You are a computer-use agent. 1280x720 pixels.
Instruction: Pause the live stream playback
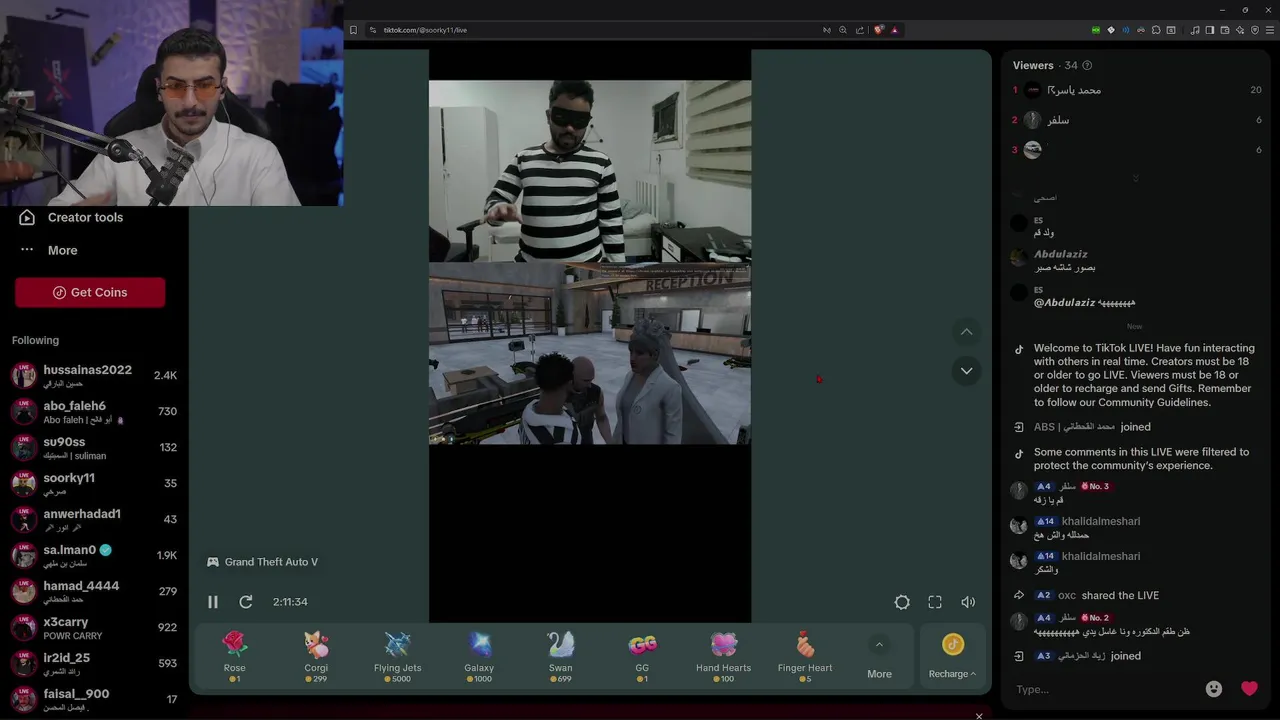click(213, 602)
